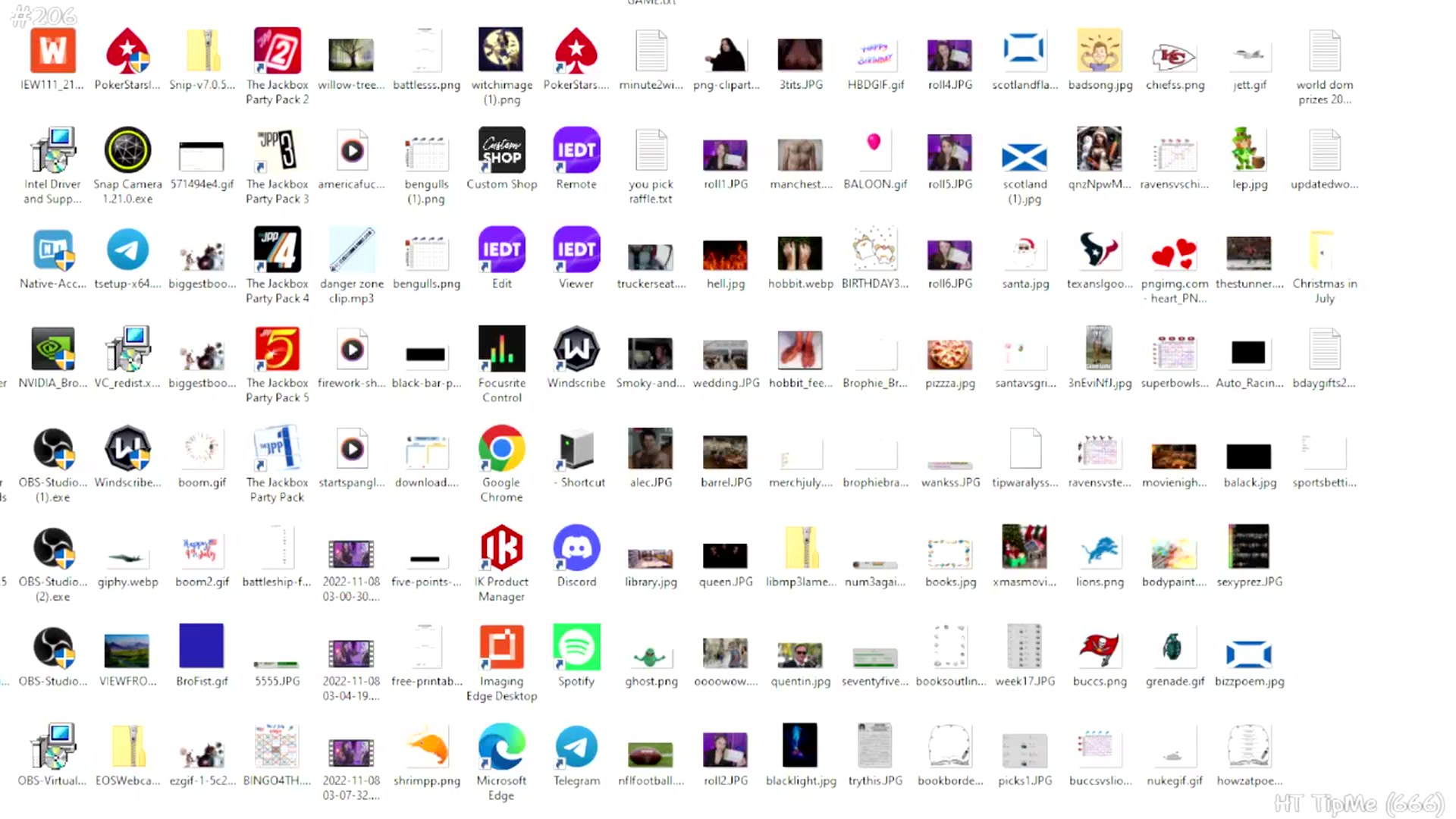The width and height of the screenshot is (1456, 819).
Task: Select the lep.jpg leprechaun image
Action: [1249, 149]
